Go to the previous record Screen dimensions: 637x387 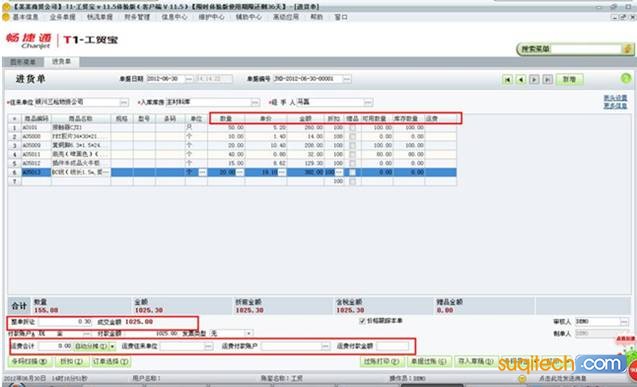pyautogui.click(x=521, y=80)
